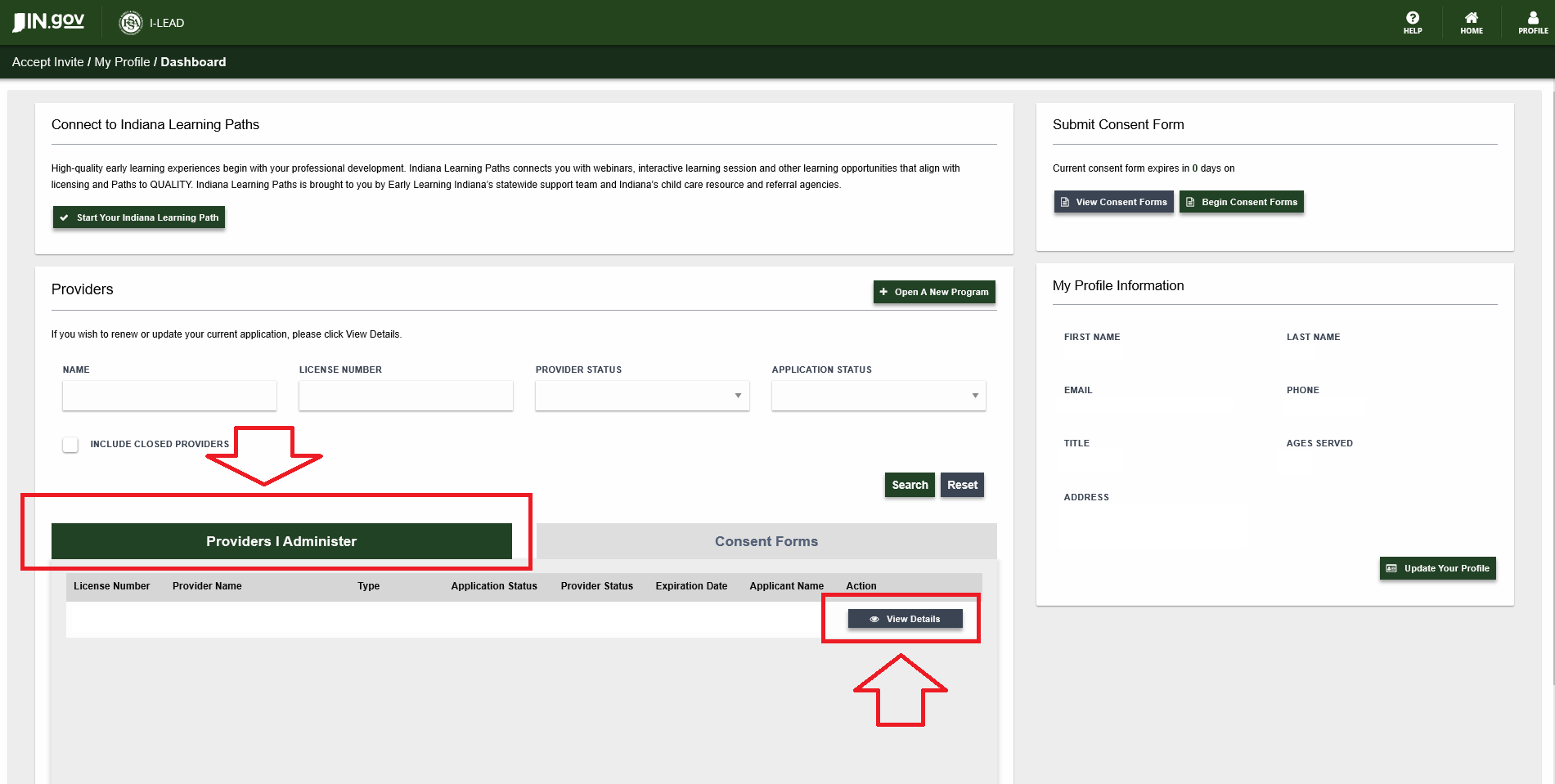Switch to the Consent Forms tab

coord(766,541)
